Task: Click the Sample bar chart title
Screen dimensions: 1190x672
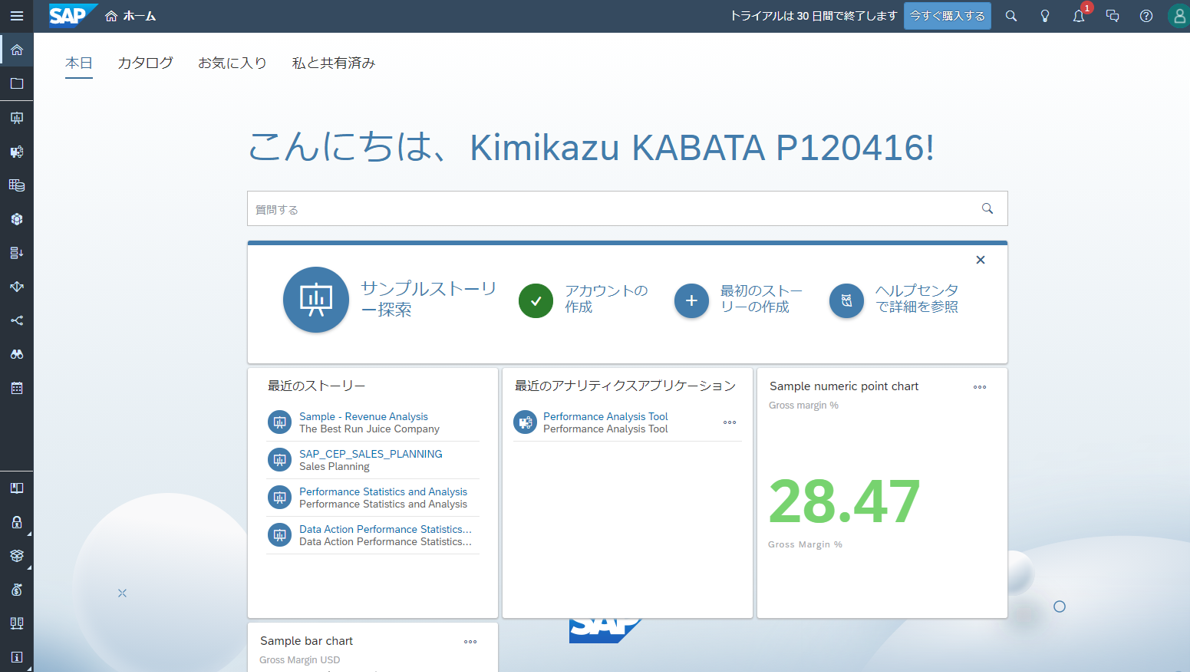Action: [307, 641]
